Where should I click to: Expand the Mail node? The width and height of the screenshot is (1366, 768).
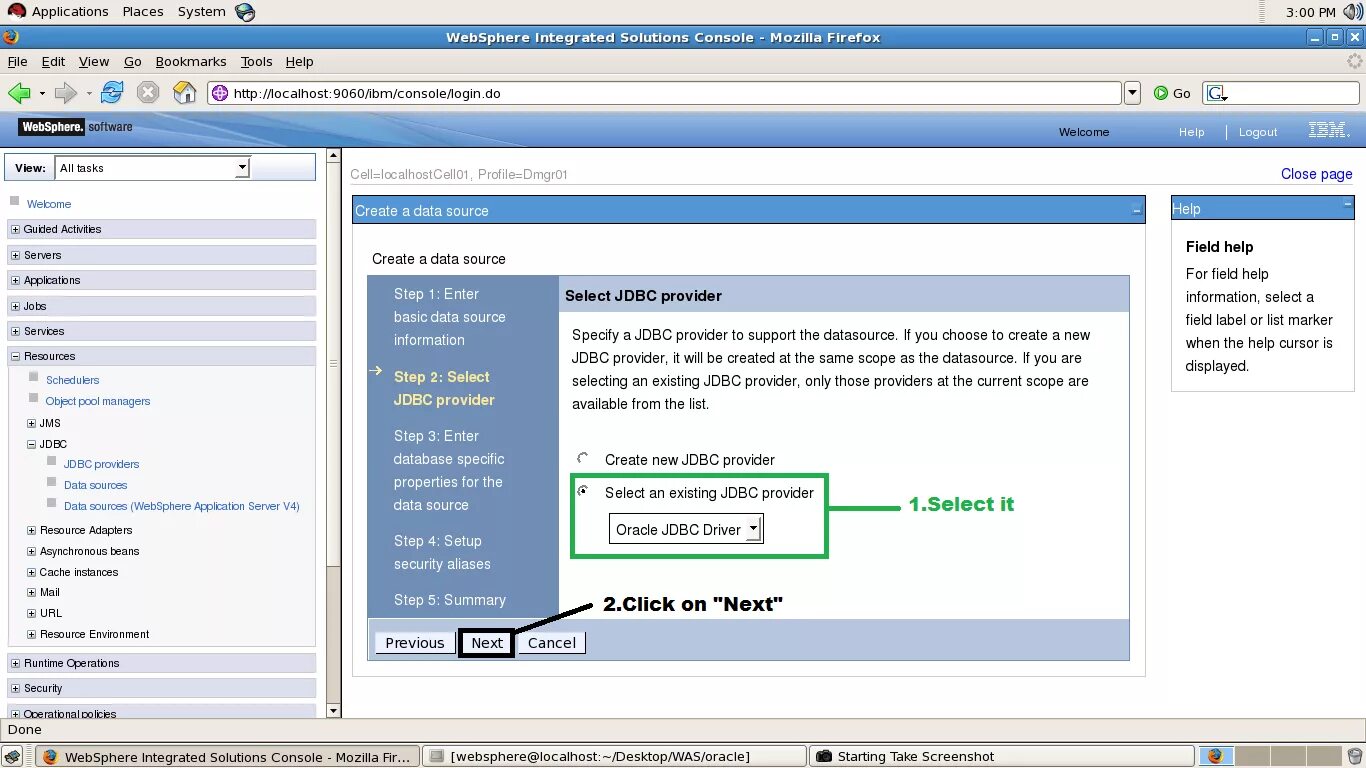point(31,592)
